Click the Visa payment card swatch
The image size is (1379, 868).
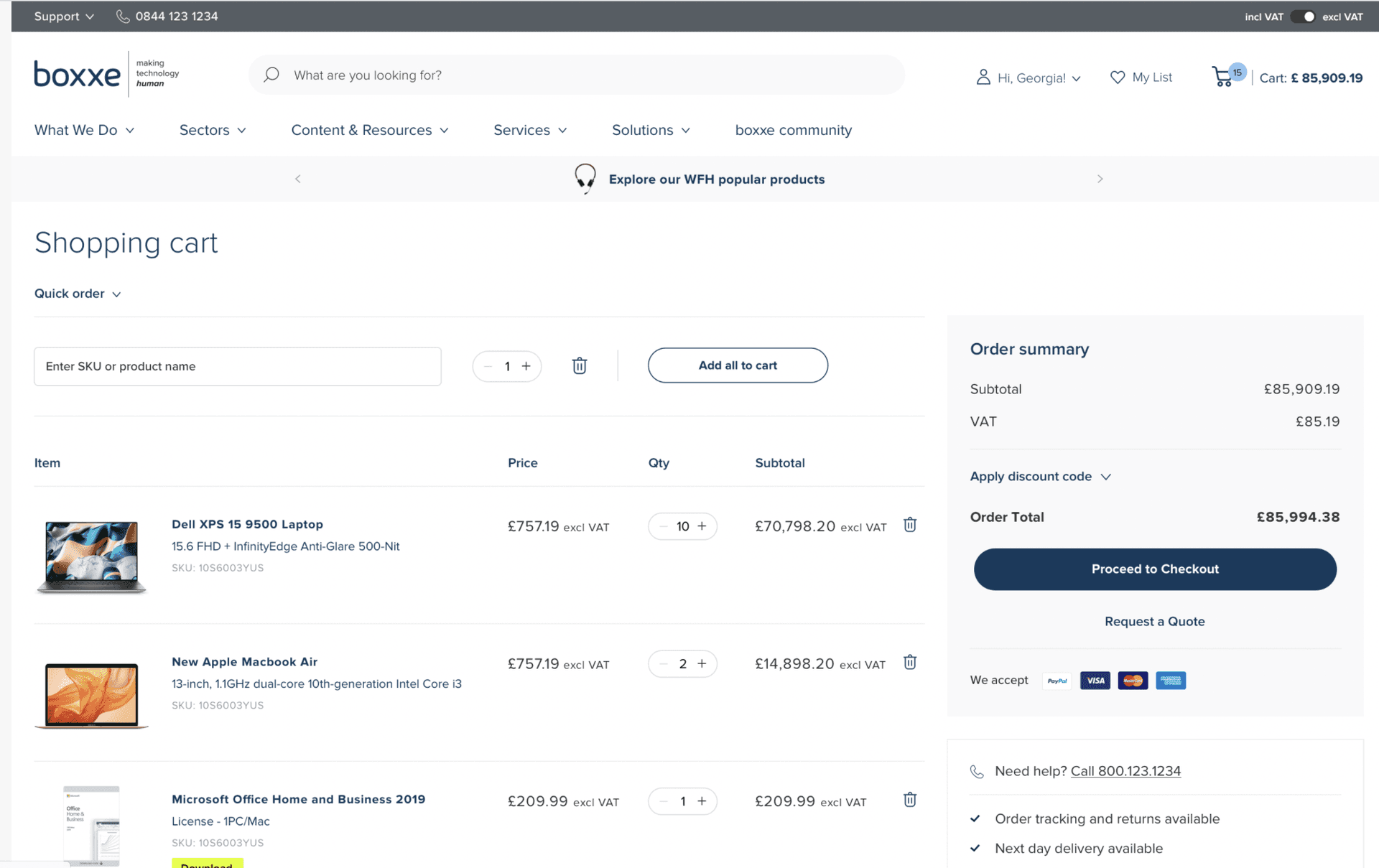[1095, 680]
